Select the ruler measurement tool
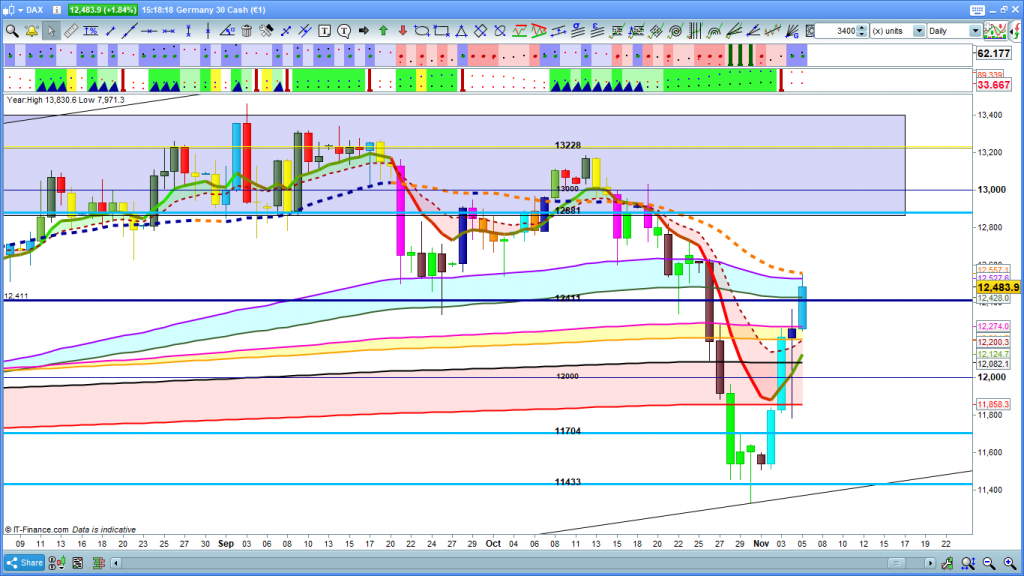Image resolution: width=1024 pixels, height=576 pixels. (x=70, y=31)
